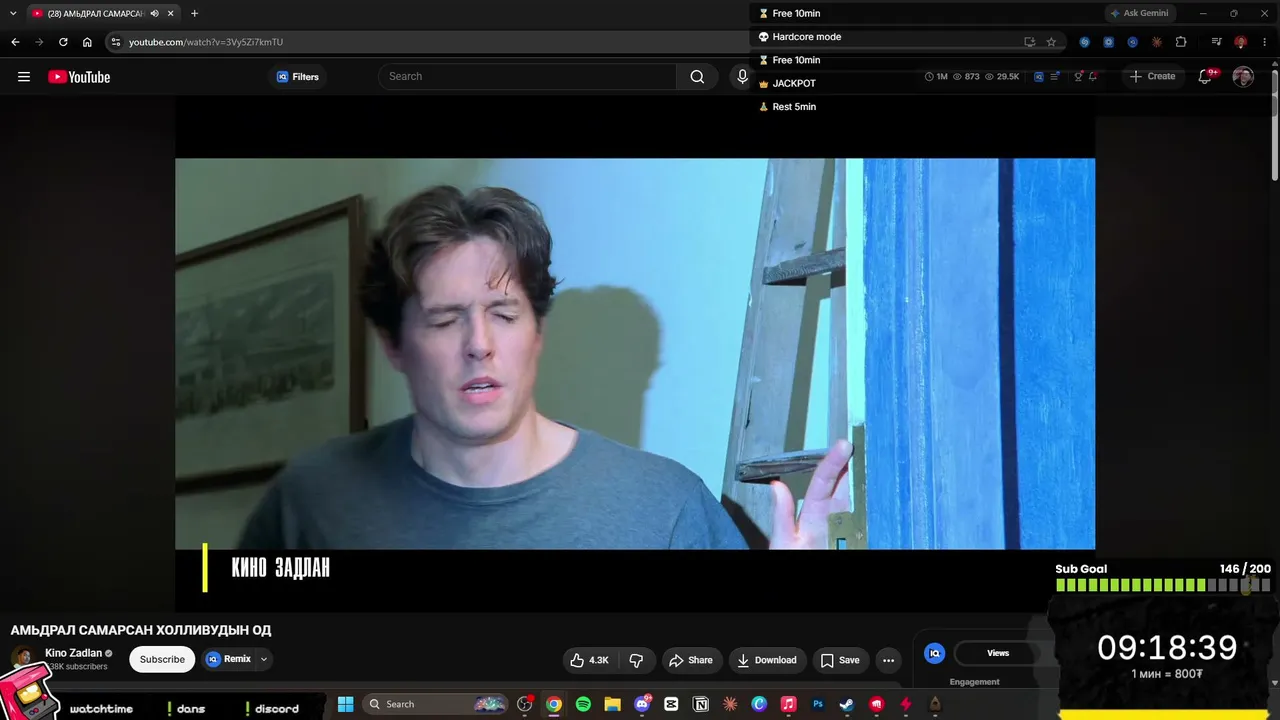The width and height of the screenshot is (1280, 720).
Task: Expand the Remix dropdown arrow
Action: [264, 659]
